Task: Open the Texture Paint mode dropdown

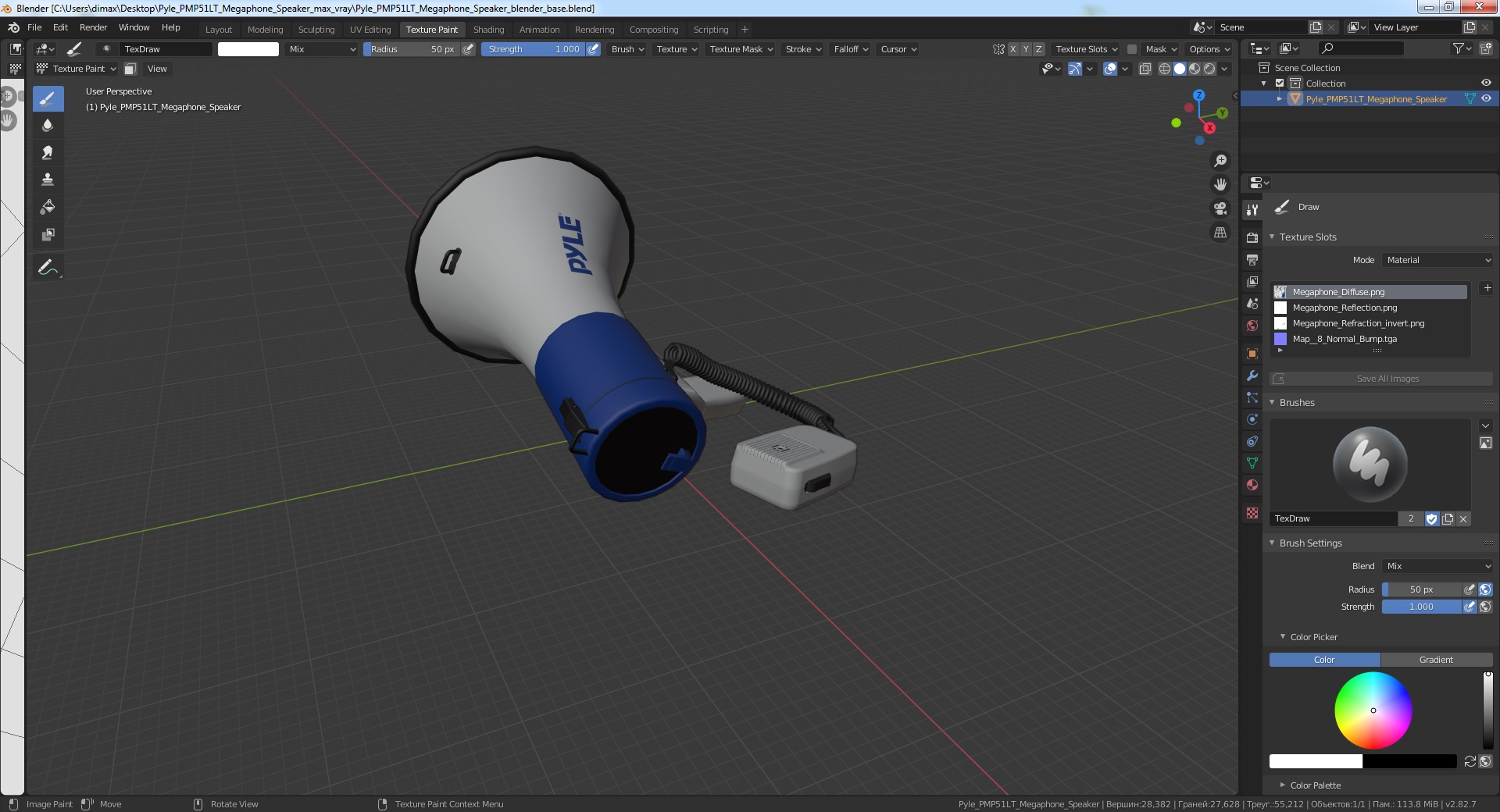Action: click(x=77, y=69)
